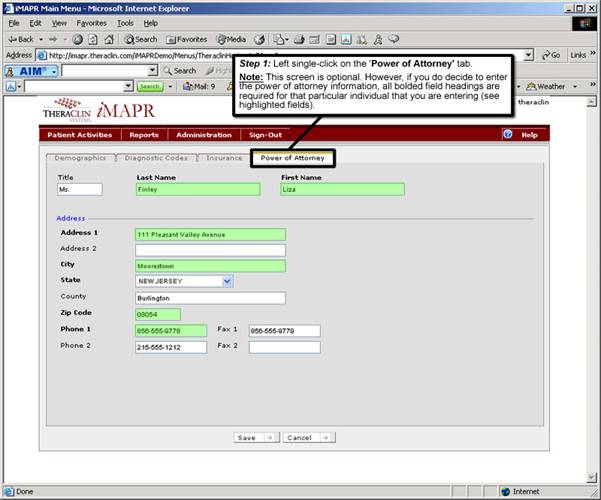Expand the State dropdown list
Image resolution: width=601 pixels, height=500 pixels.
227,281
